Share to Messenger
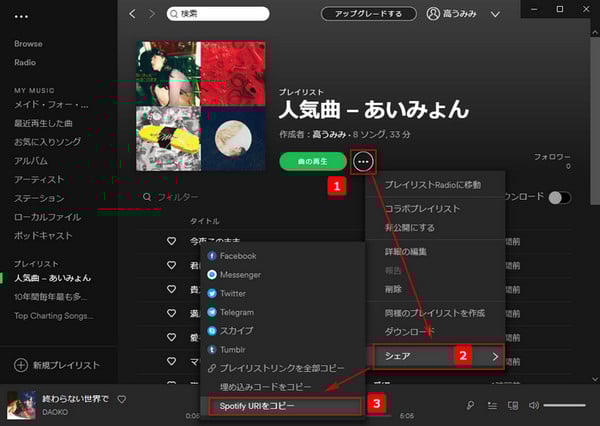This screenshot has height=426, width=600. pos(282,274)
